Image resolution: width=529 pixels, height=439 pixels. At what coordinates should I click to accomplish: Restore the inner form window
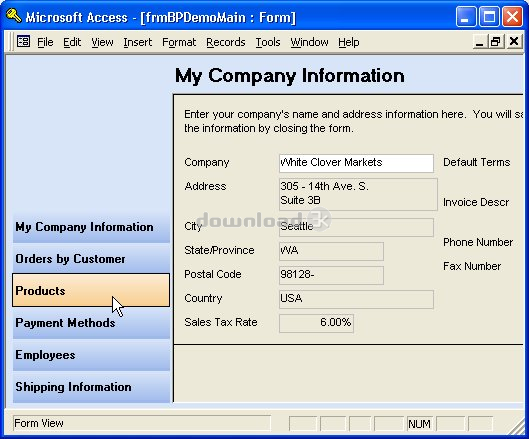pyautogui.click(x=496, y=42)
